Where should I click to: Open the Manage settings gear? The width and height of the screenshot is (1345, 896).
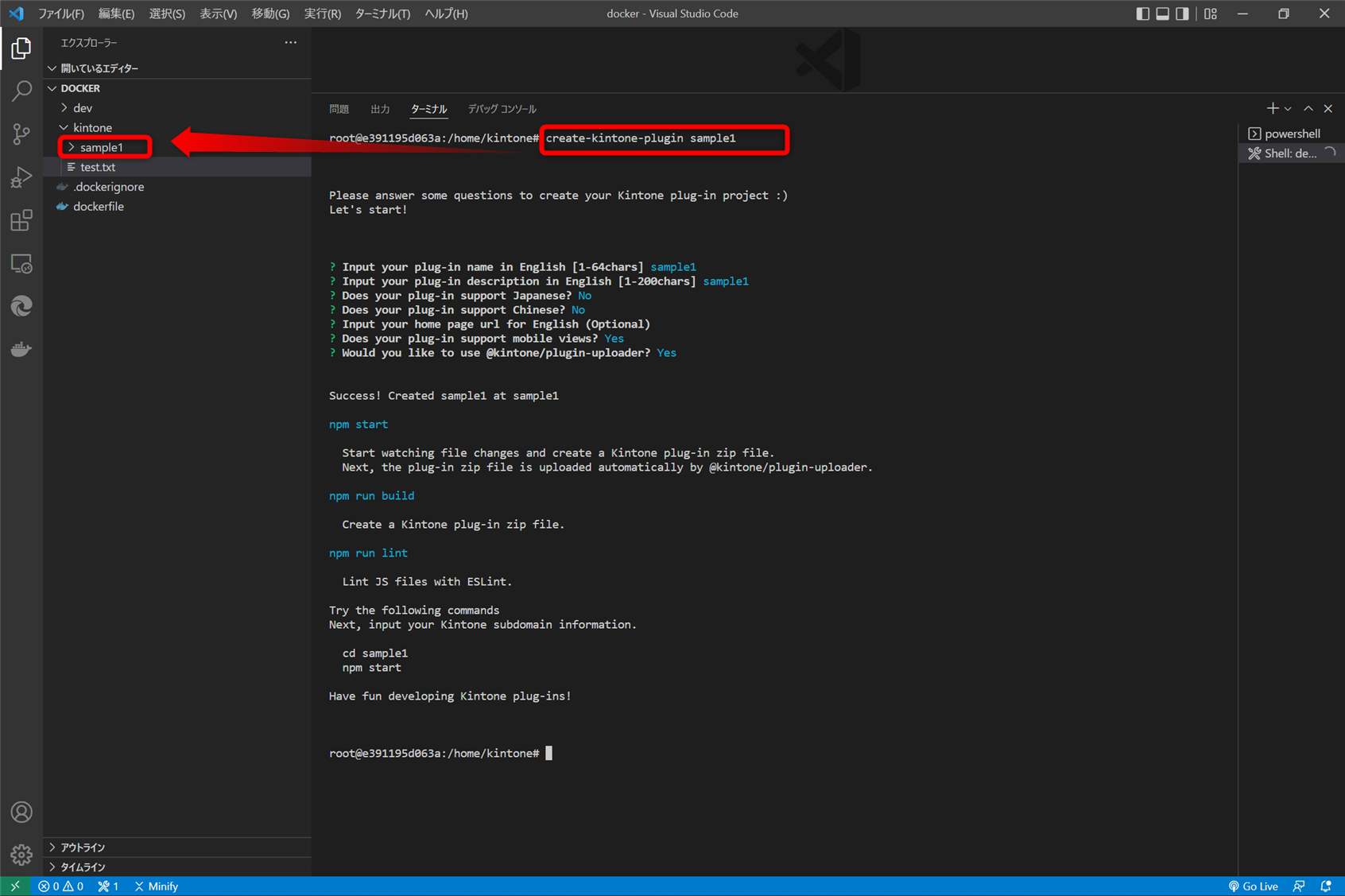[x=21, y=855]
